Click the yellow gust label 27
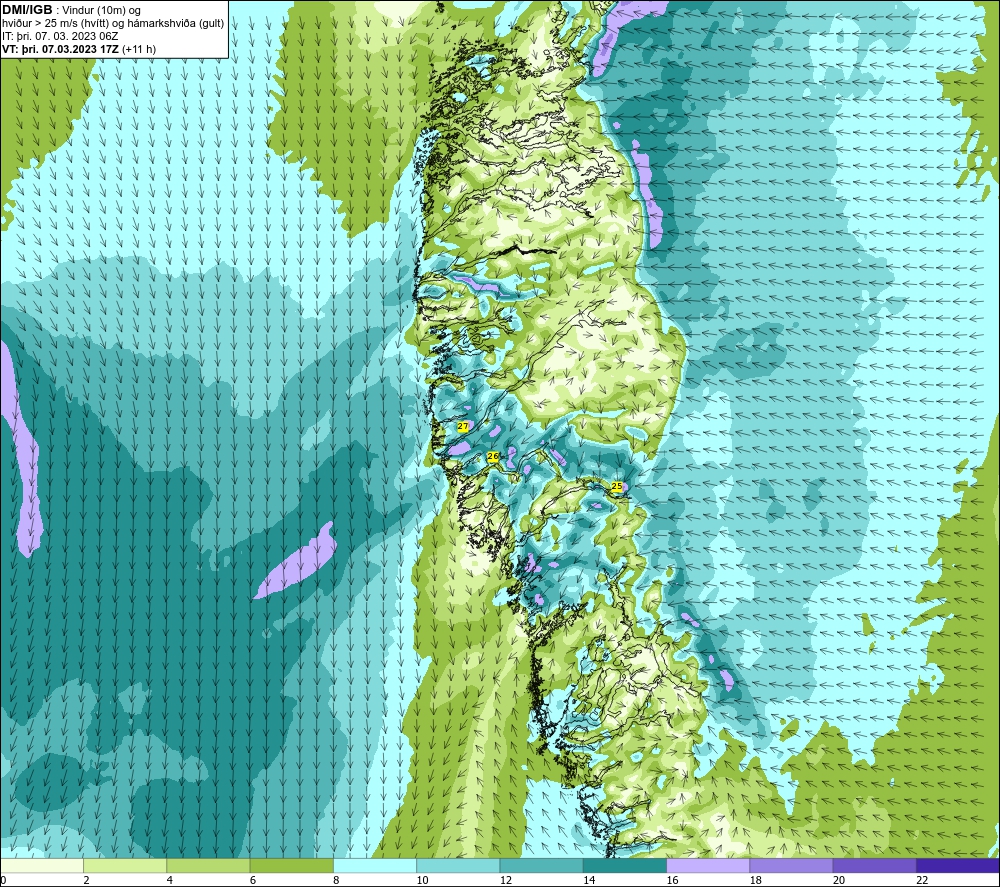The image size is (1000, 887). pos(463,426)
